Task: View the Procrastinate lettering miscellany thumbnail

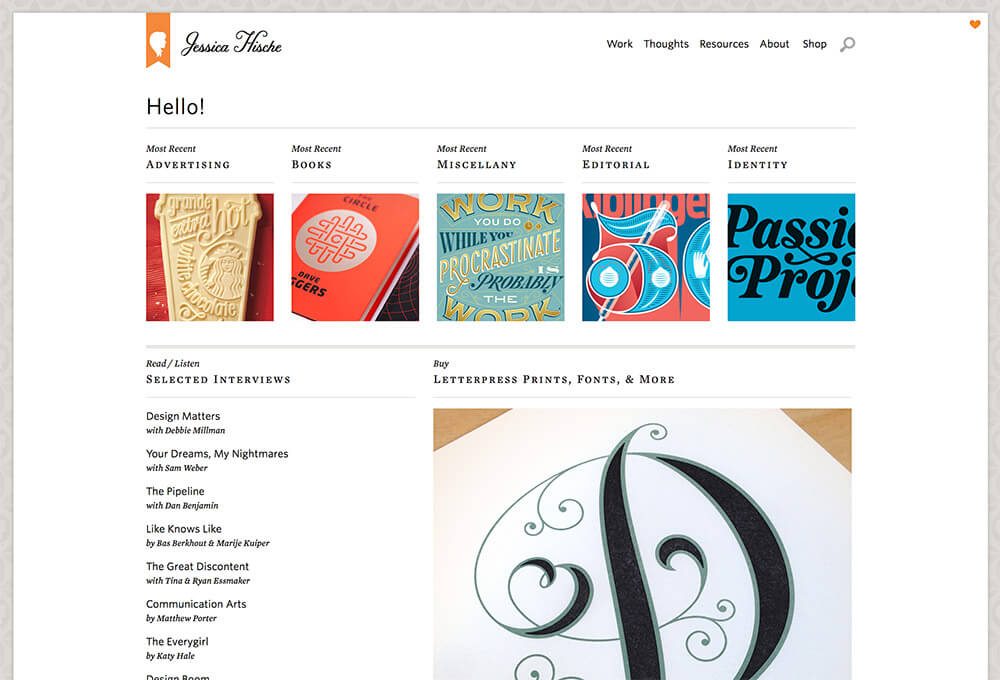Action: click(501, 257)
